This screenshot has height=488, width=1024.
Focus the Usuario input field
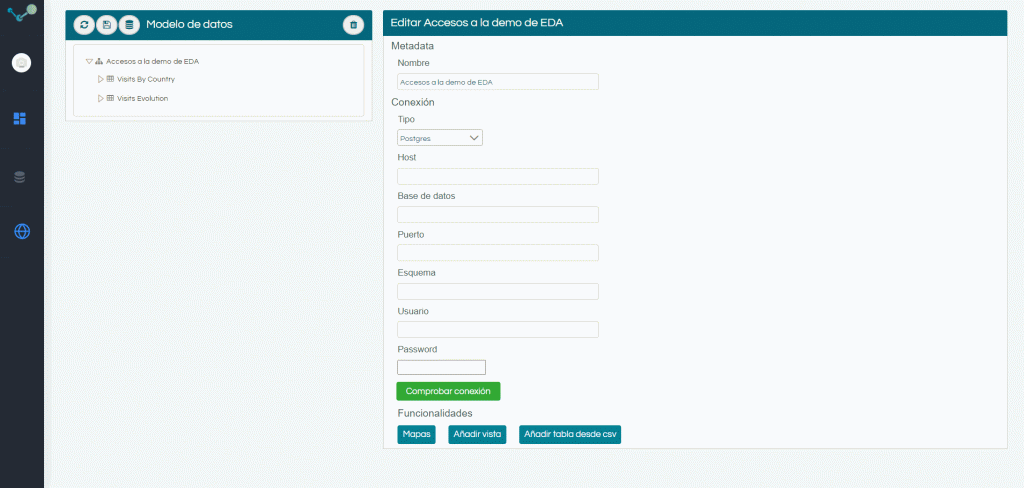498,329
